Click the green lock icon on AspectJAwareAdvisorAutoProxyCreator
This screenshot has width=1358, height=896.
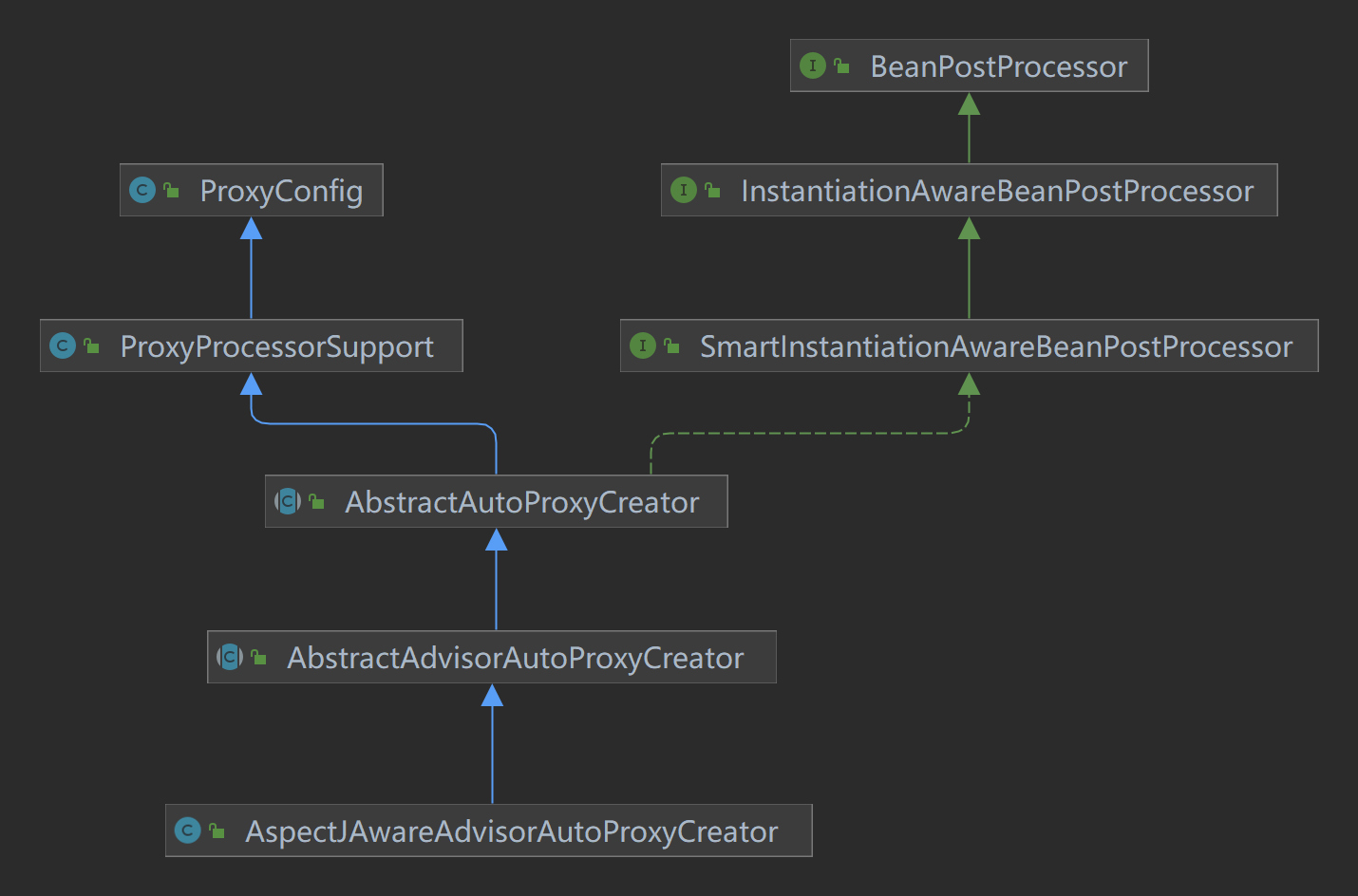coord(217,831)
